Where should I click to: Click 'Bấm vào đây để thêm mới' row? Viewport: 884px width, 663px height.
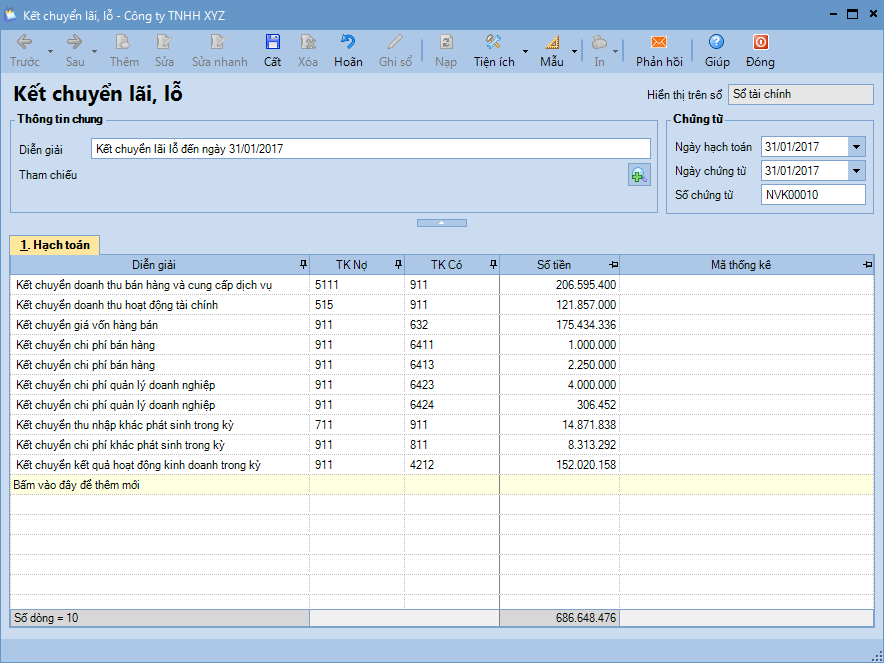click(x=160, y=485)
